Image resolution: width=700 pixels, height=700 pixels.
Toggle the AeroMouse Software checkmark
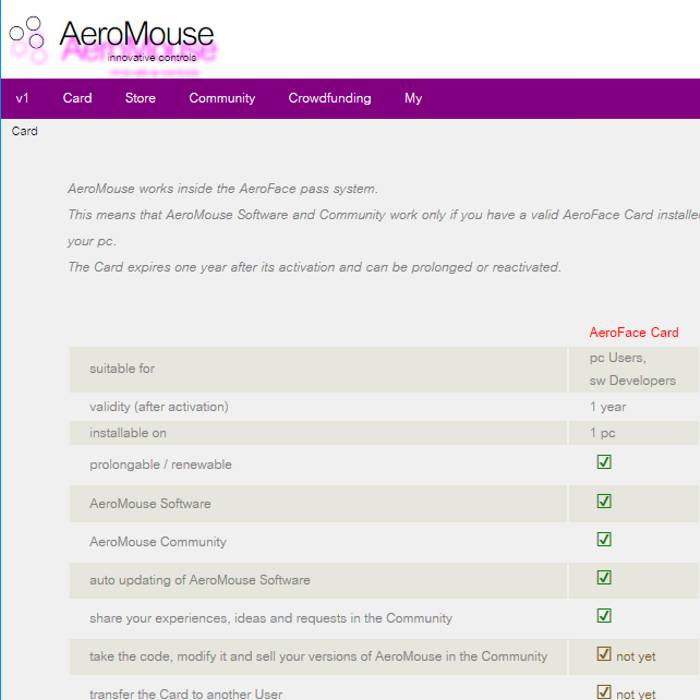[x=604, y=501]
